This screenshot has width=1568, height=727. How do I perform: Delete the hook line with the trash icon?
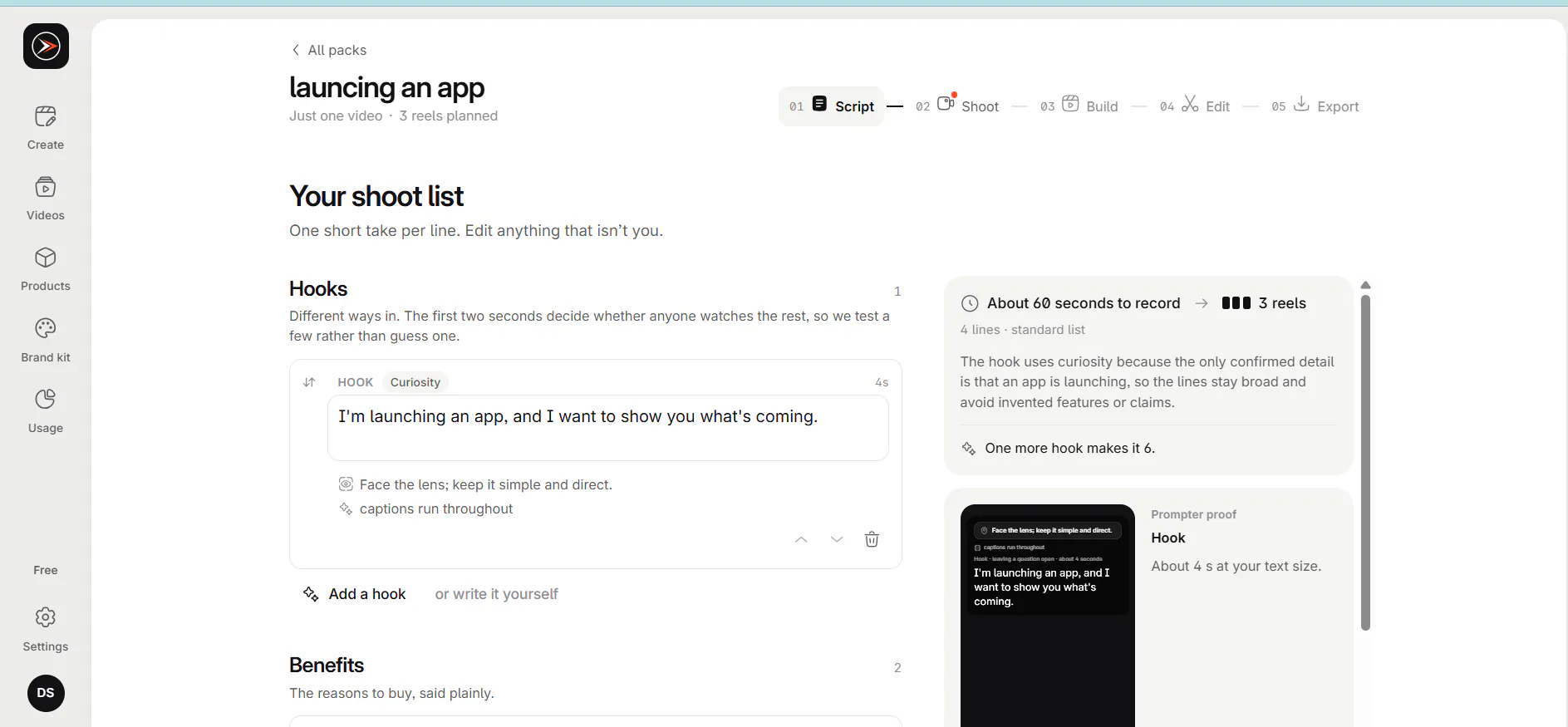[x=872, y=539]
